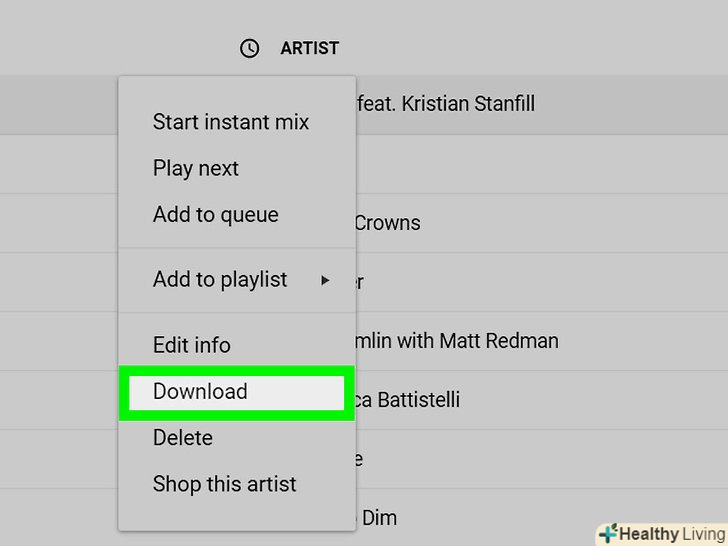Click Add to queue menu entry
The width and height of the screenshot is (728, 546).
[x=215, y=215]
